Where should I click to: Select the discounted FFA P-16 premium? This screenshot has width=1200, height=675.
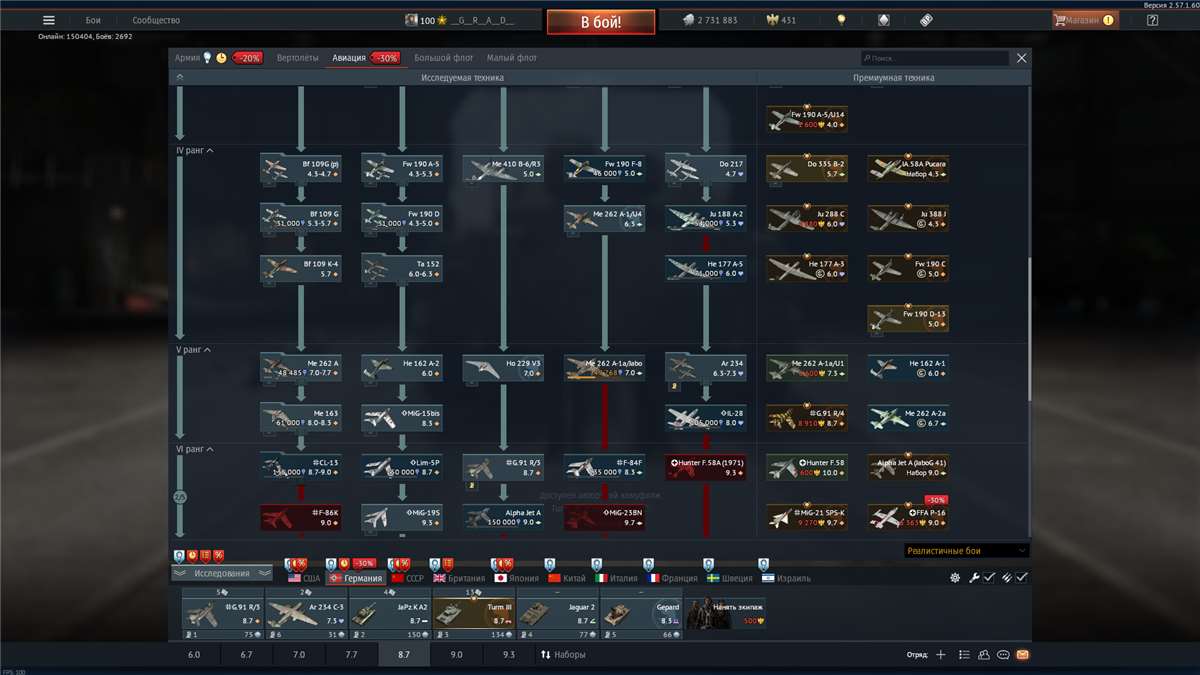(x=908, y=517)
